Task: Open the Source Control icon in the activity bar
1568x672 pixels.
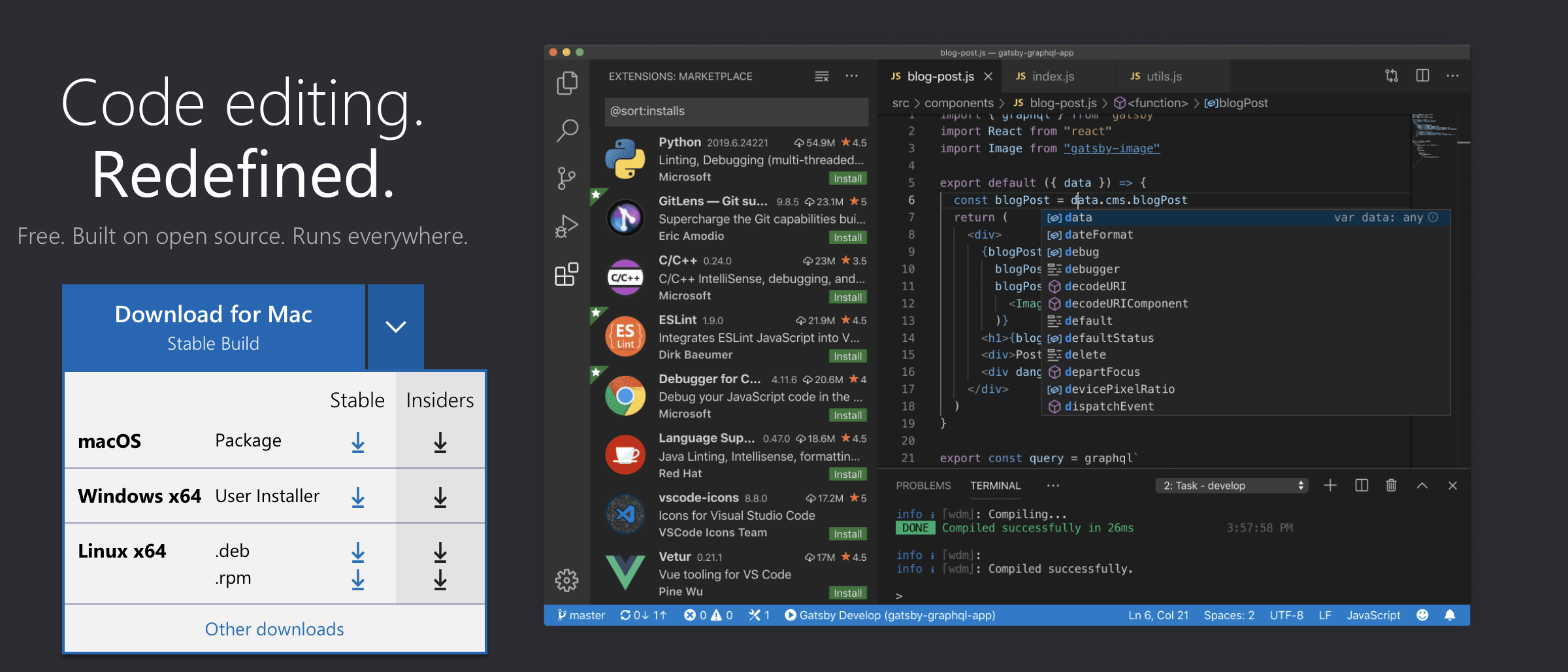Action: [566, 178]
